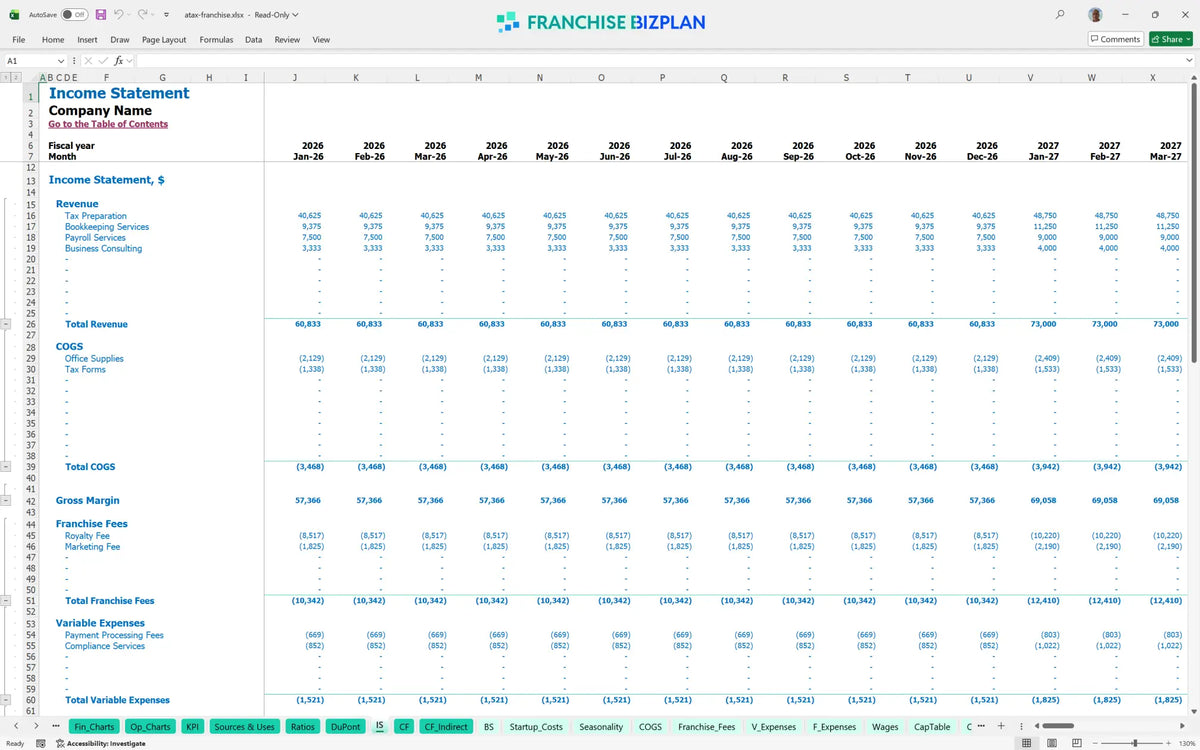
Task: Expand the Name Box dropdown arrow
Action: click(61, 61)
